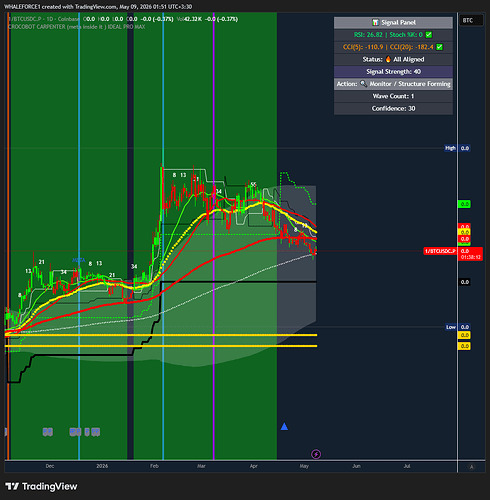Click the top green 0.0 price axis label

coord(465,204)
